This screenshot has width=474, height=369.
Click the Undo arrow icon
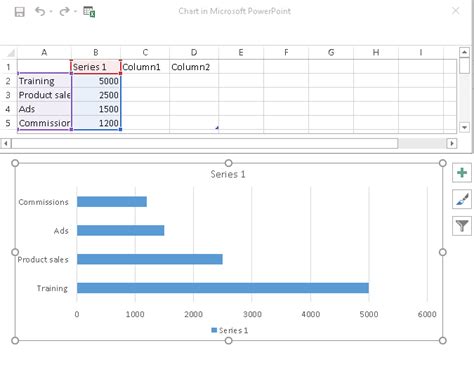[40, 11]
